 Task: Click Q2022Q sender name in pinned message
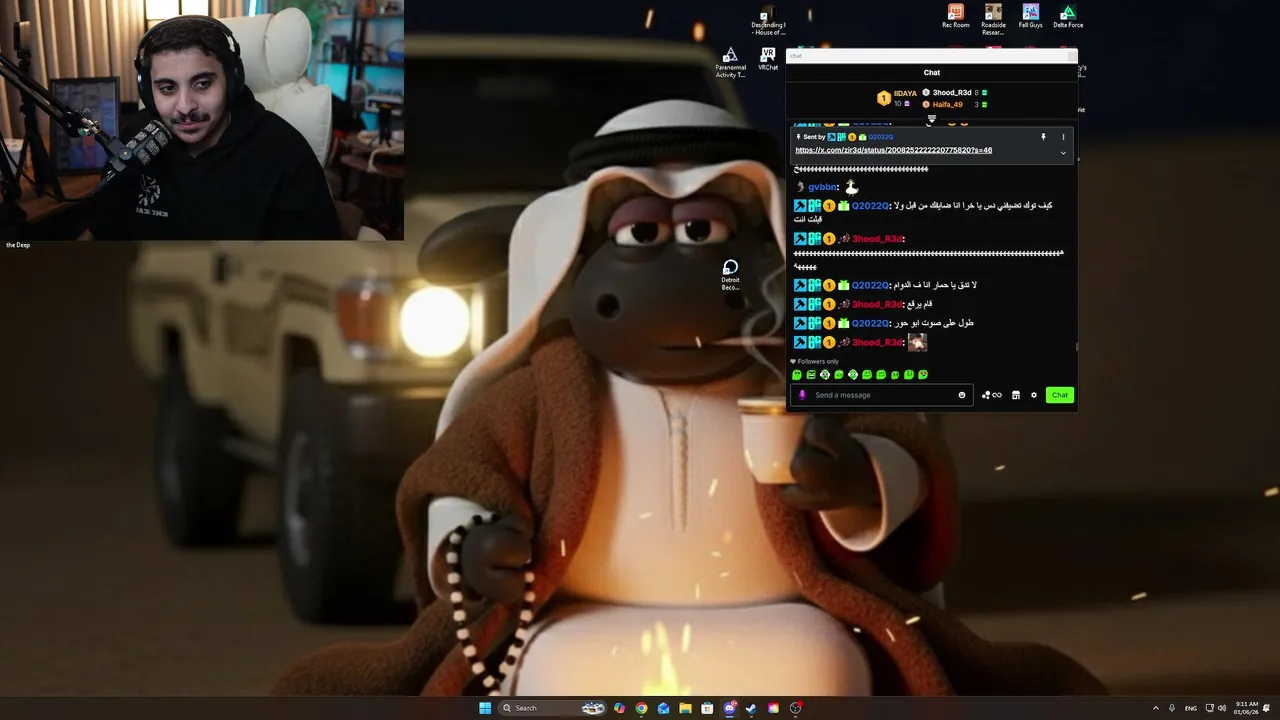880,137
